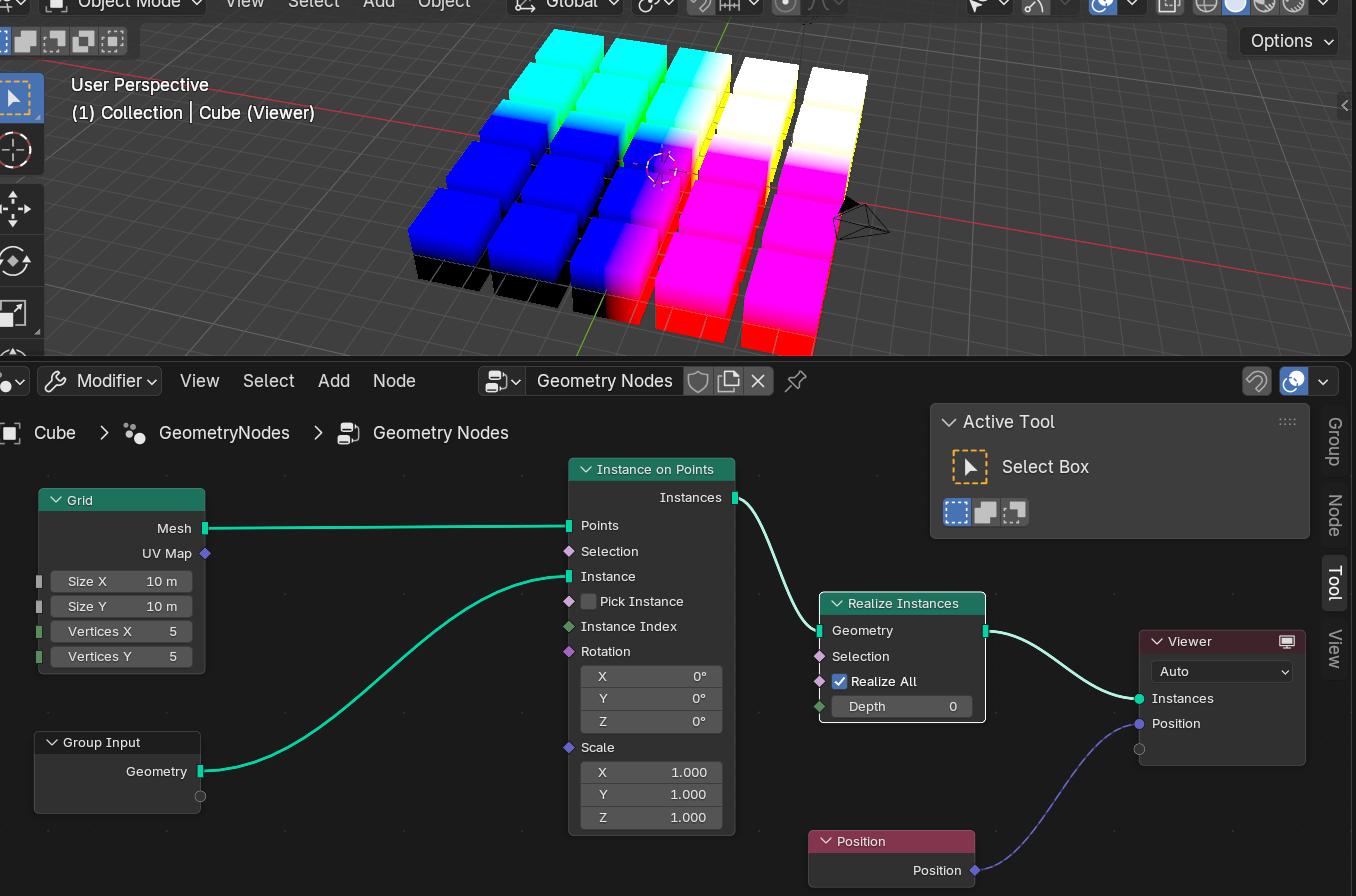The height and width of the screenshot is (896, 1356).
Task: Click GeometryNodes in the breadcrumb path
Action: tap(224, 433)
